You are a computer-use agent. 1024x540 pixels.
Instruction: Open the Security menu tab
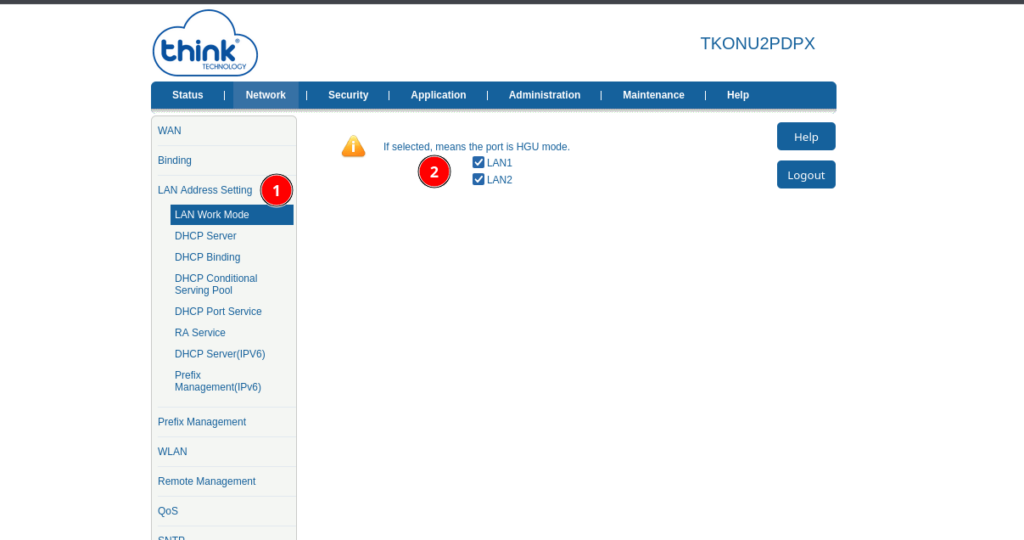click(348, 95)
